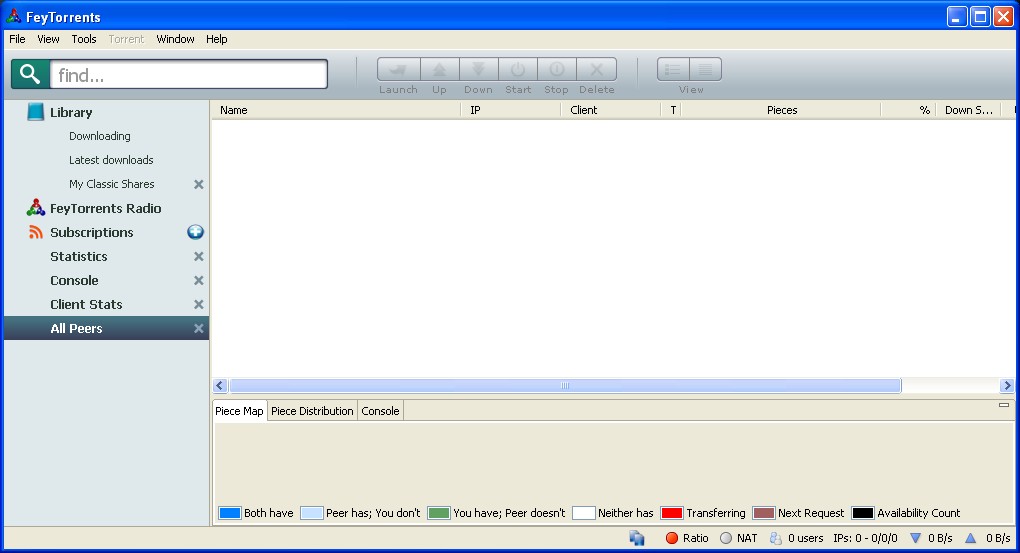Open Console in the sidebar
Screen dimensions: 1020x553
[x=74, y=280]
